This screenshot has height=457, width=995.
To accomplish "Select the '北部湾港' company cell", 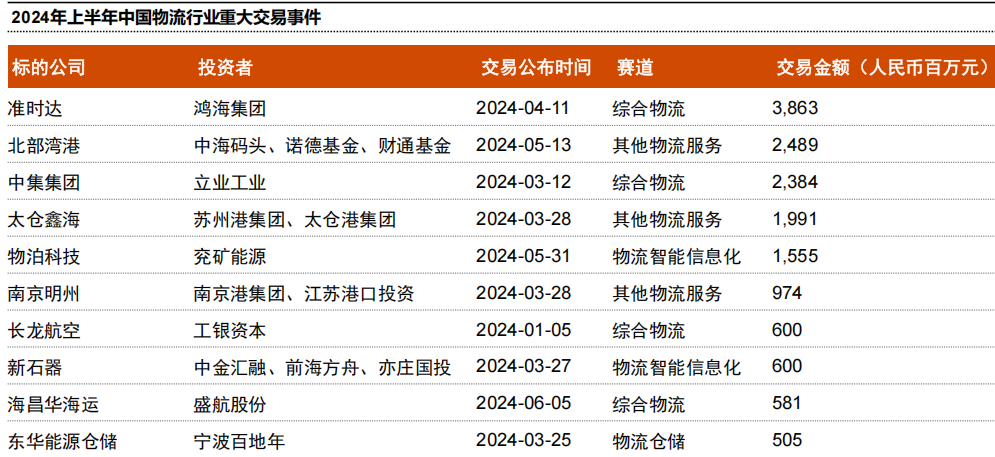I will click(44, 145).
